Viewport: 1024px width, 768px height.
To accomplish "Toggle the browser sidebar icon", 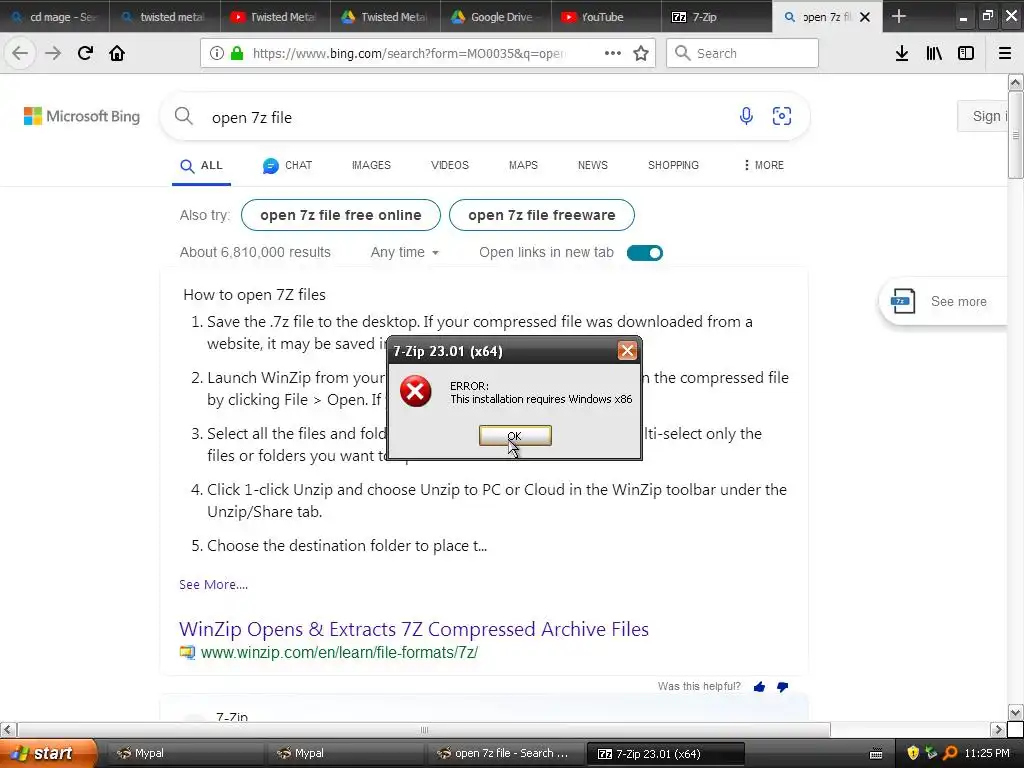I will tap(966, 53).
